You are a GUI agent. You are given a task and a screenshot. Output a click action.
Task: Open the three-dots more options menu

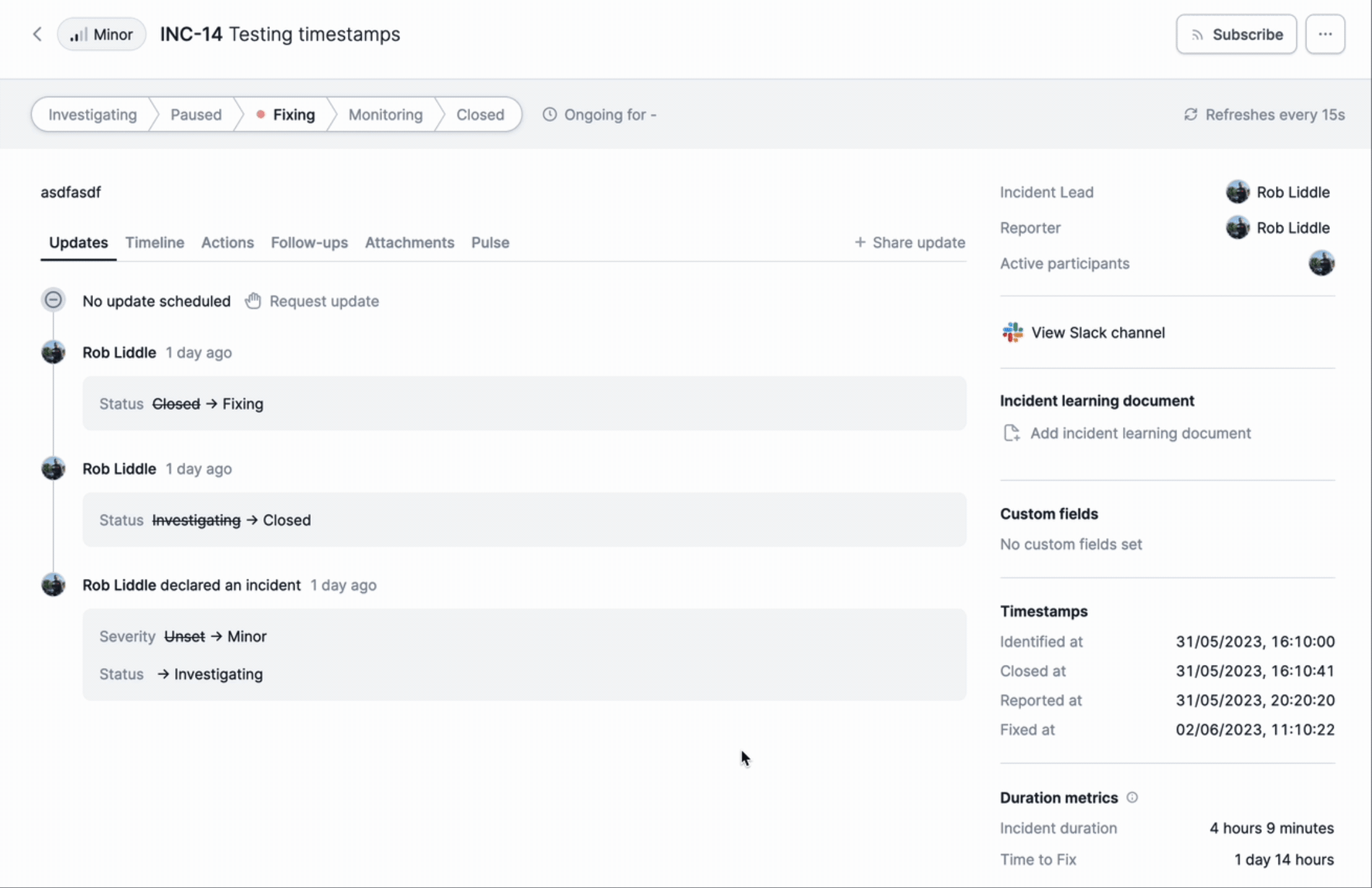pyautogui.click(x=1325, y=34)
